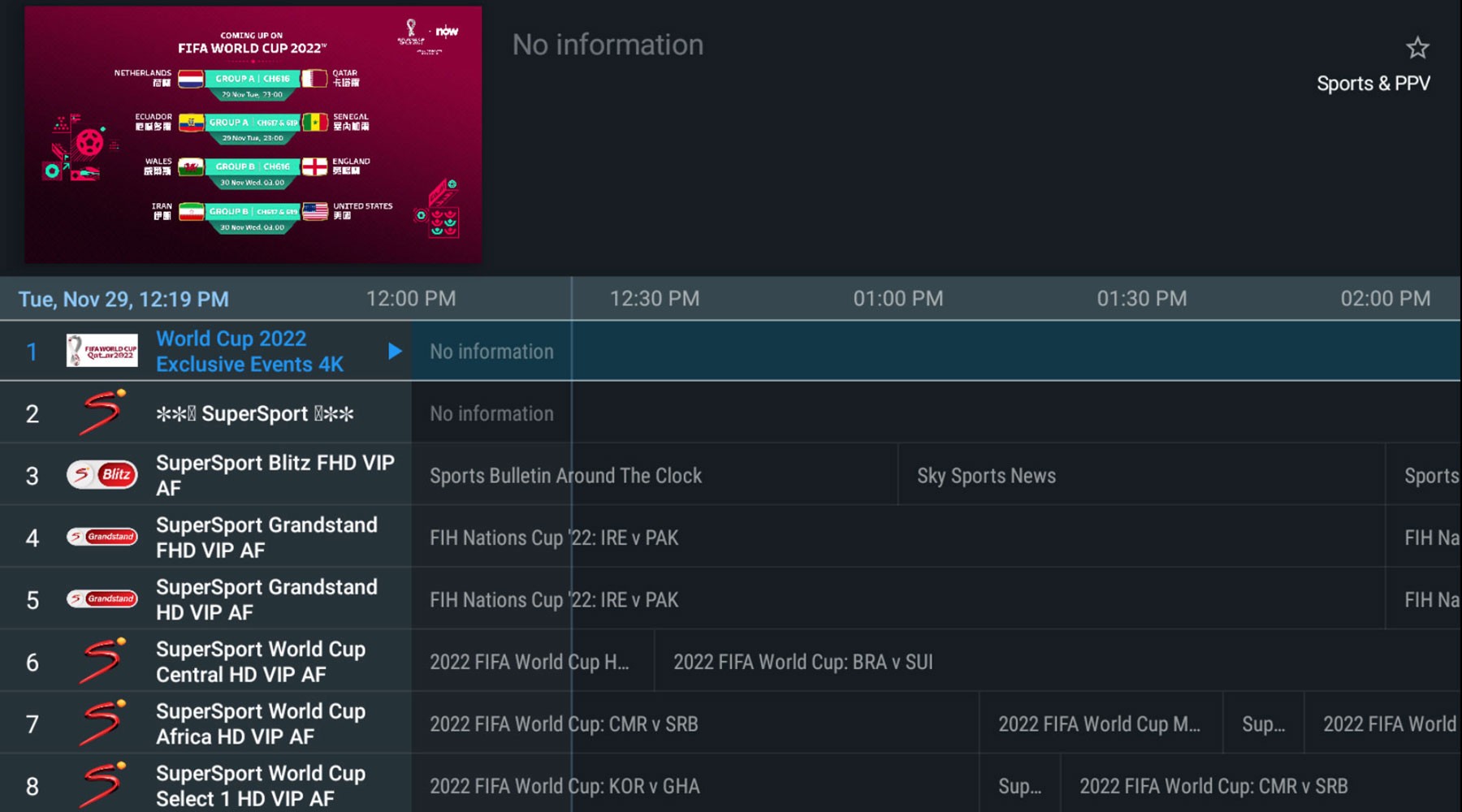The height and width of the screenshot is (812, 1462).
Task: Click channel number 2
Action: pyautogui.click(x=32, y=413)
